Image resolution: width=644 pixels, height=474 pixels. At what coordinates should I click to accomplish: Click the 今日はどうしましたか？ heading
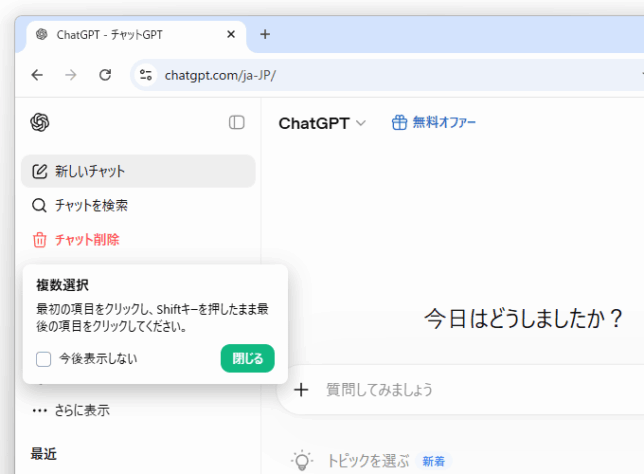pyautogui.click(x=524, y=319)
